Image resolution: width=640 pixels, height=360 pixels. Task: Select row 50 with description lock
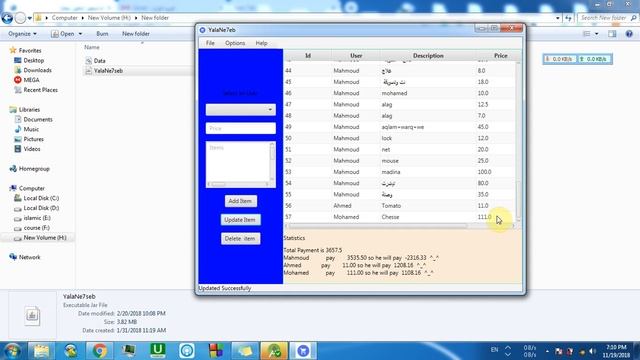click(400, 138)
